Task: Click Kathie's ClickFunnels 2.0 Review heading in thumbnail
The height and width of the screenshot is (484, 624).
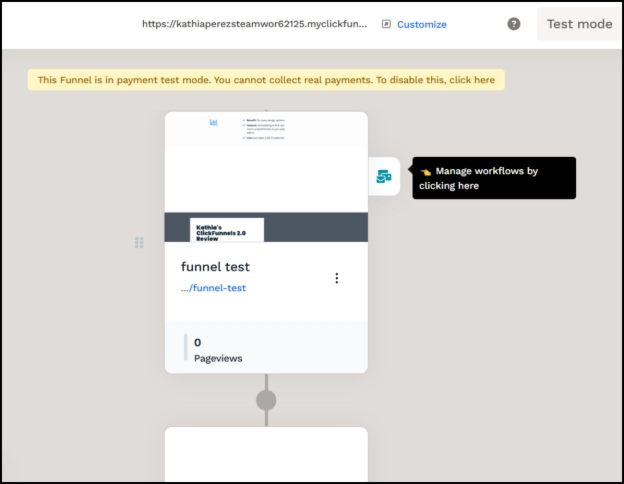Action: [221, 233]
